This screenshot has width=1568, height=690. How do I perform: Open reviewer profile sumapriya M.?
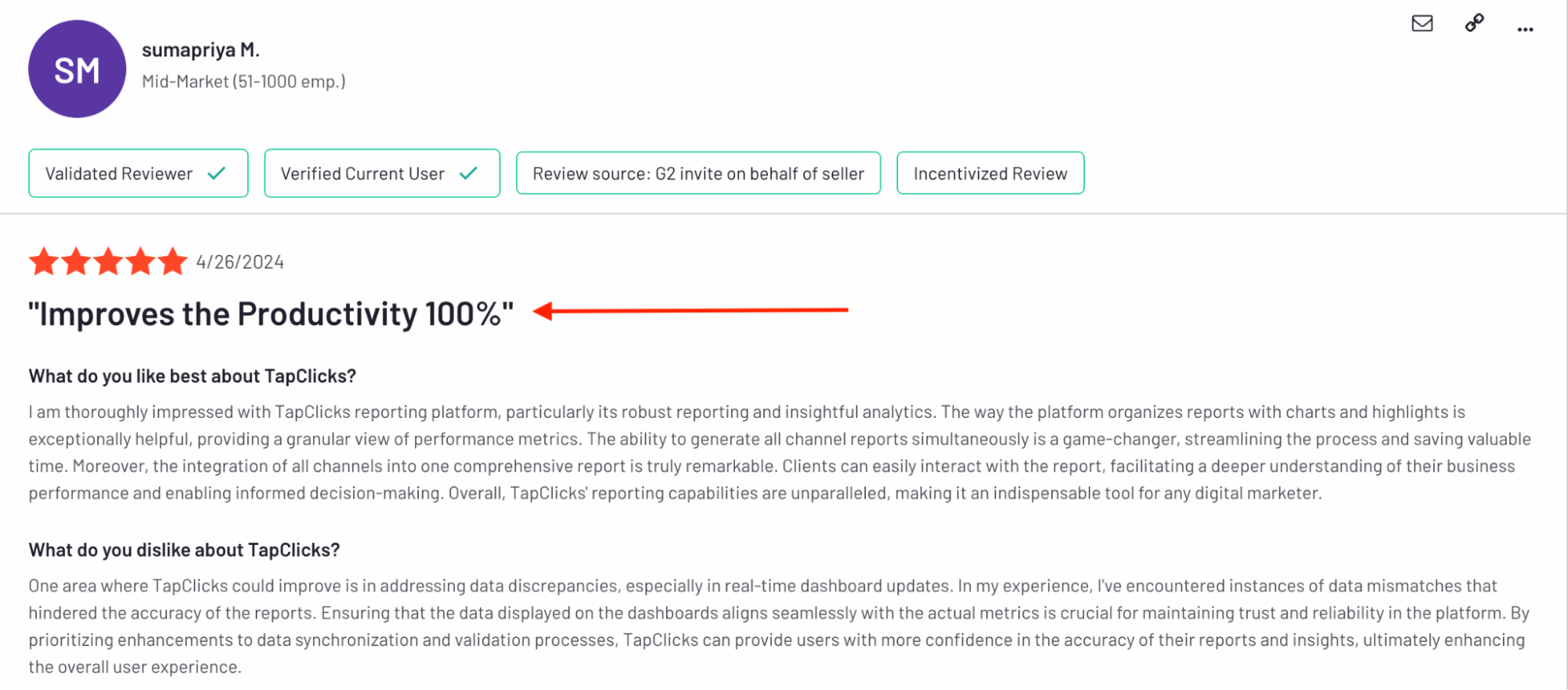point(200,49)
